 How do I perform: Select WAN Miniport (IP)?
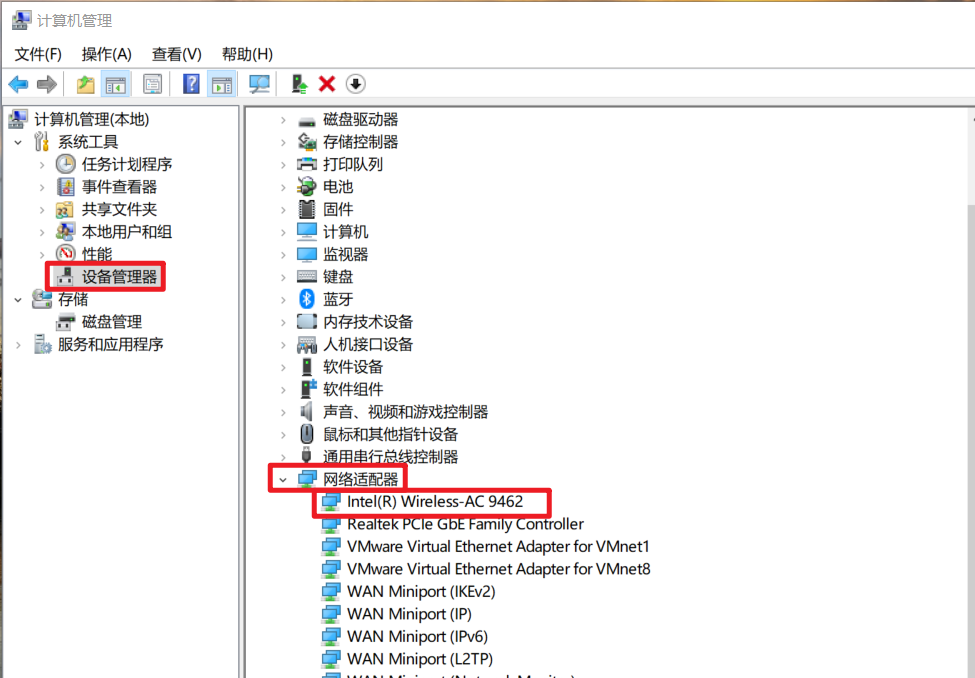click(x=409, y=613)
